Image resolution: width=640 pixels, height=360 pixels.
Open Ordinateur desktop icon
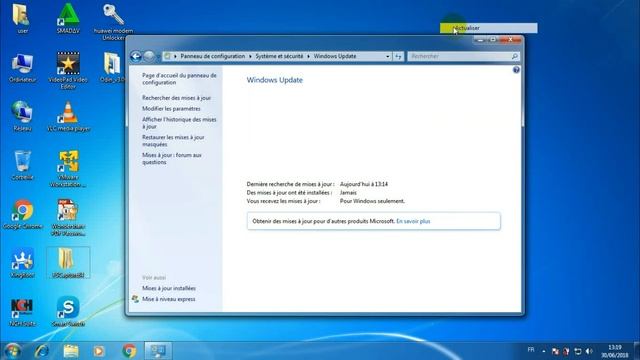point(22,68)
